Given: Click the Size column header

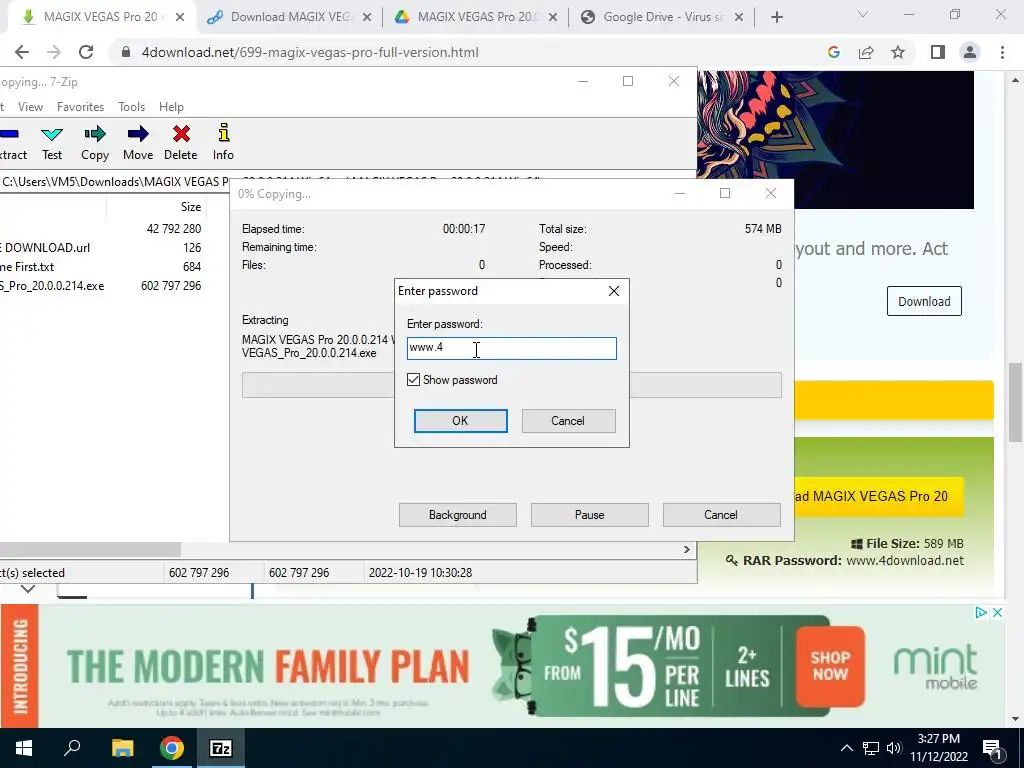Looking at the screenshot, I should click(x=157, y=206).
